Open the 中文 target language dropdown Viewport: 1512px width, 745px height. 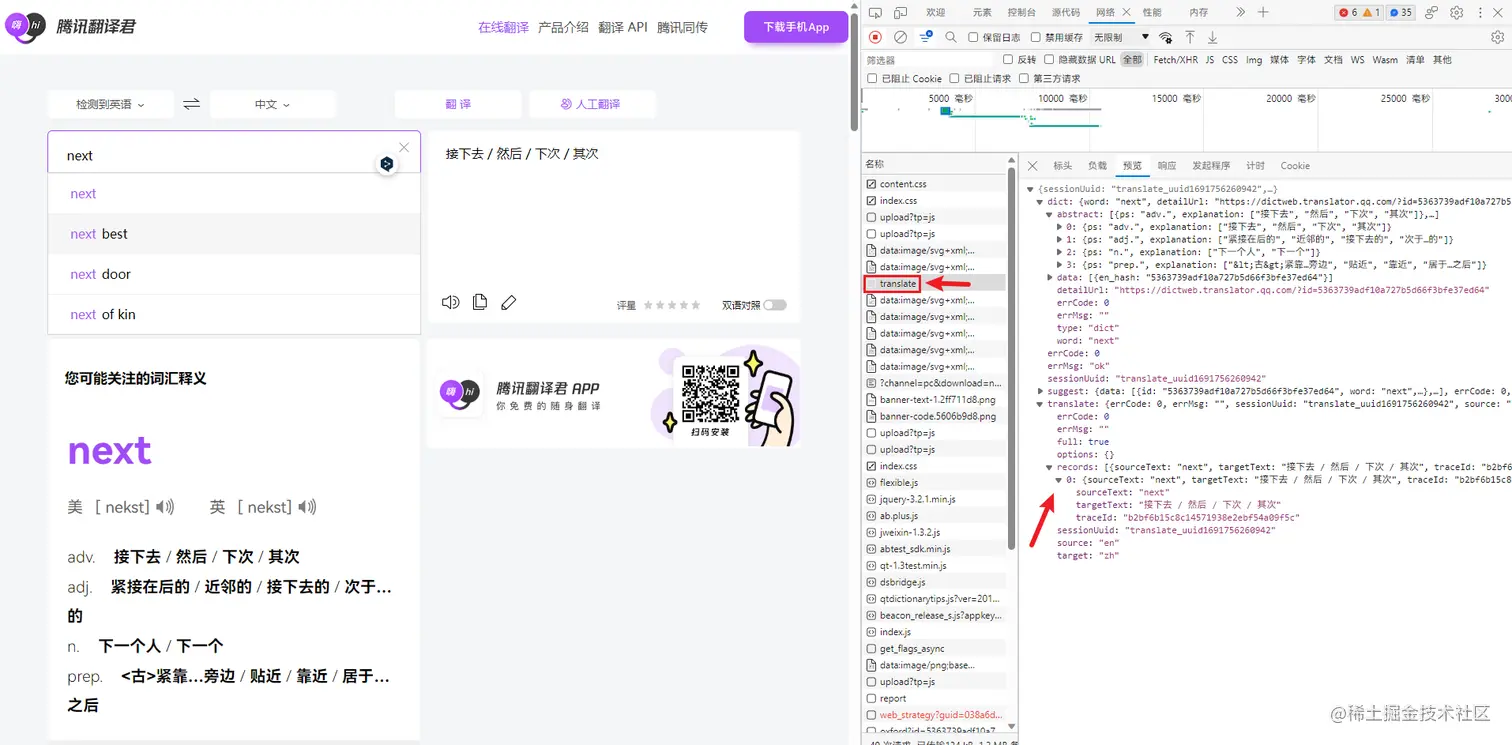point(272,104)
